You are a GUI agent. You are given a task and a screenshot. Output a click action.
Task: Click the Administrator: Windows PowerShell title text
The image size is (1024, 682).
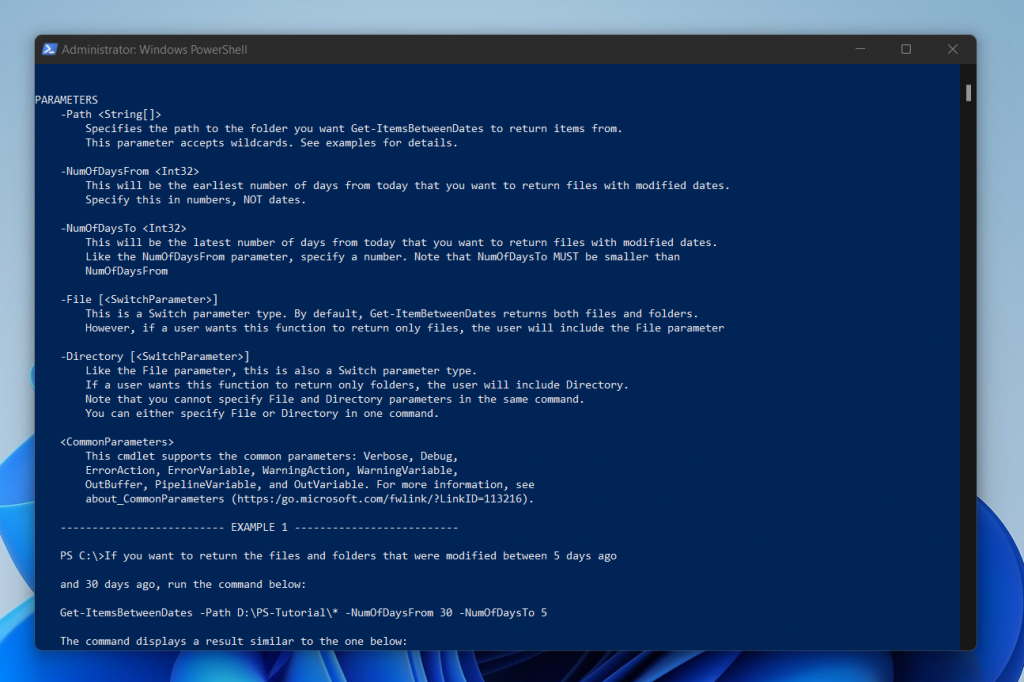pyautogui.click(x=154, y=50)
